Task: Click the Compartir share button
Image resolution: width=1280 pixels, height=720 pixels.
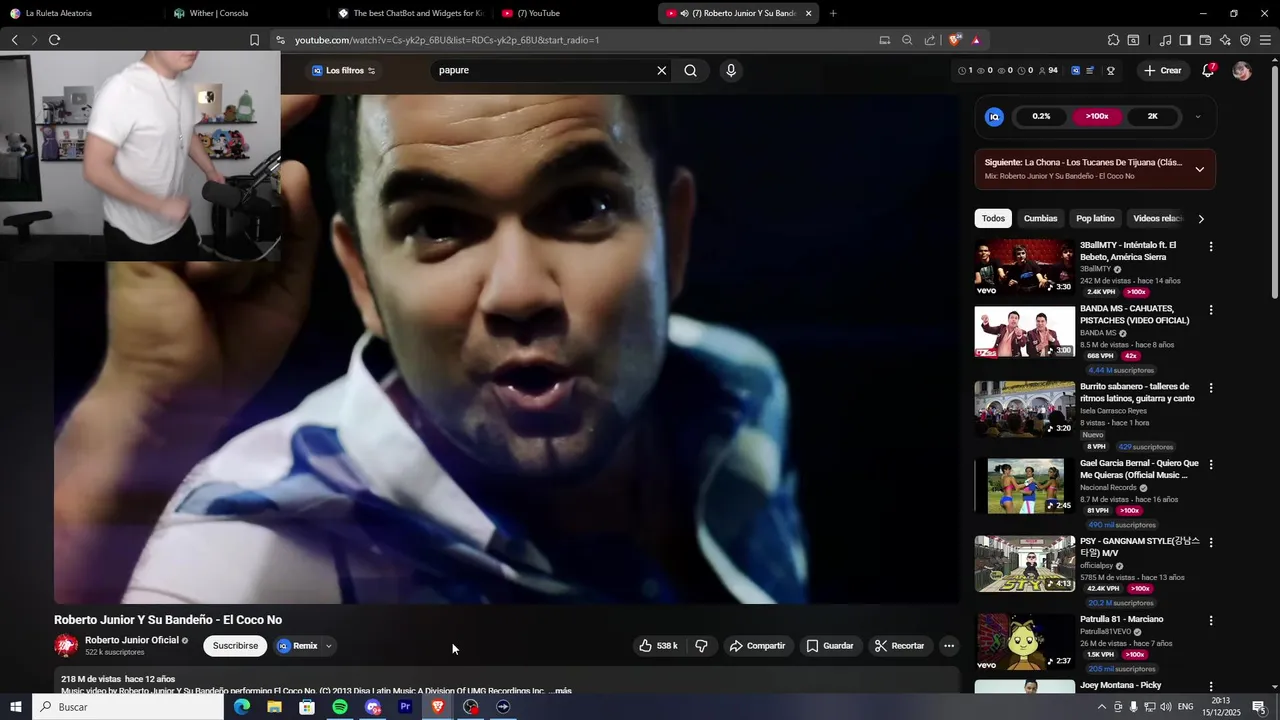Action: 757,646
